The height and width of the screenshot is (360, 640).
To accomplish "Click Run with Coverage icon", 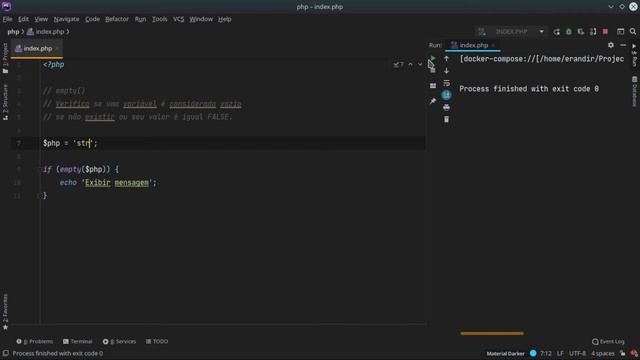I will (580, 31).
